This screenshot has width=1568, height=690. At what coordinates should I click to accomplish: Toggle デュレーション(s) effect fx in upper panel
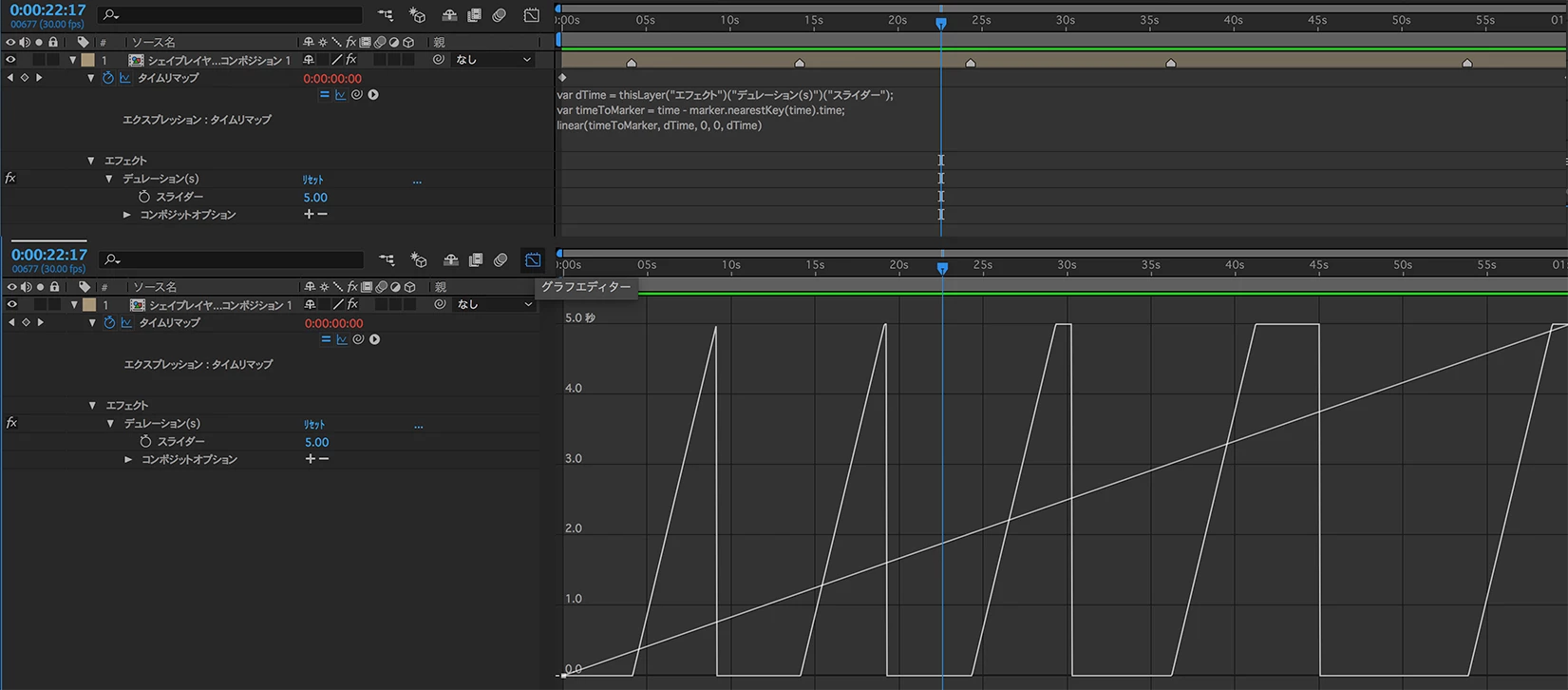[x=10, y=178]
